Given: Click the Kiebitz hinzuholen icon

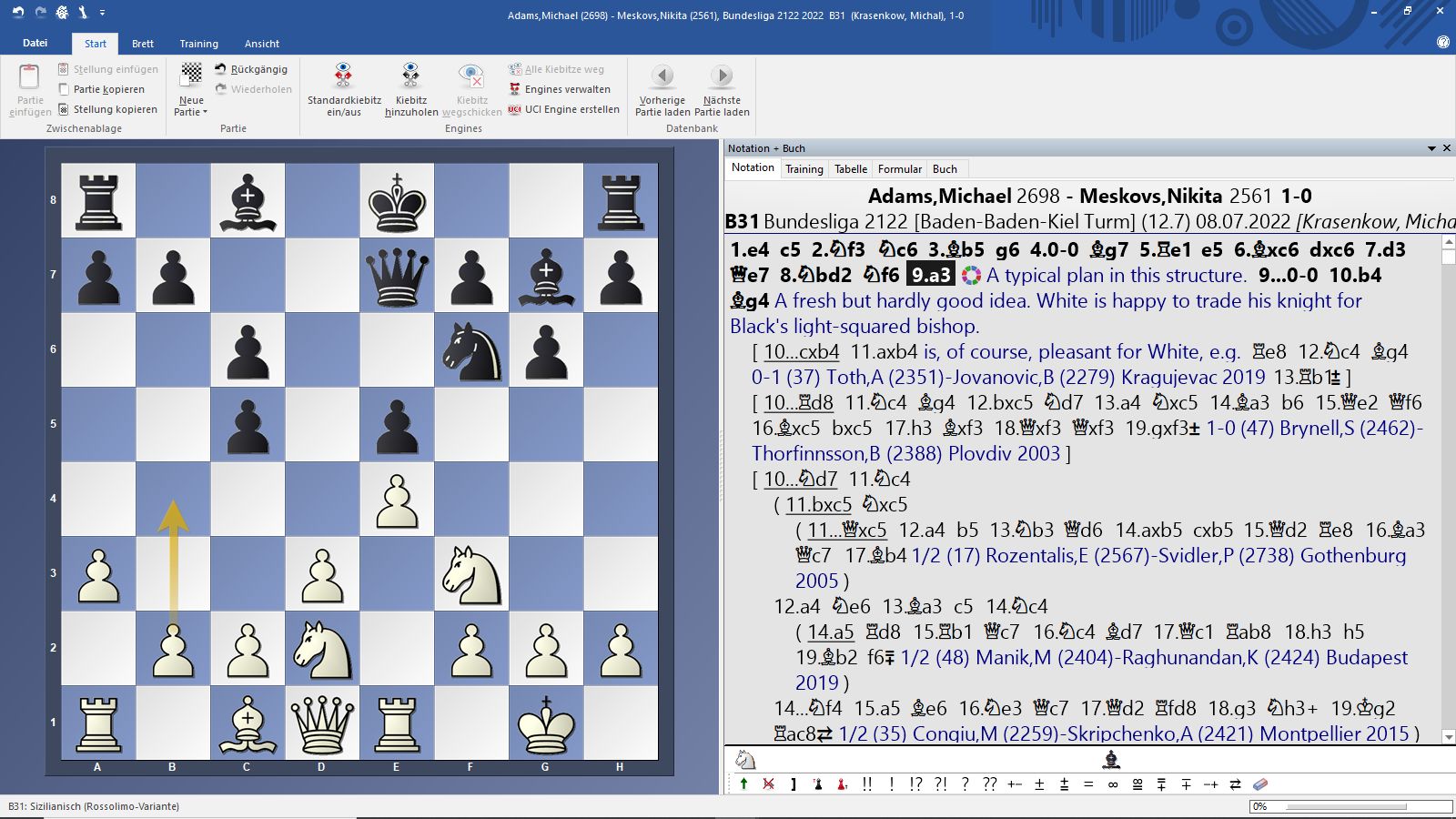Looking at the screenshot, I should pyautogui.click(x=410, y=89).
